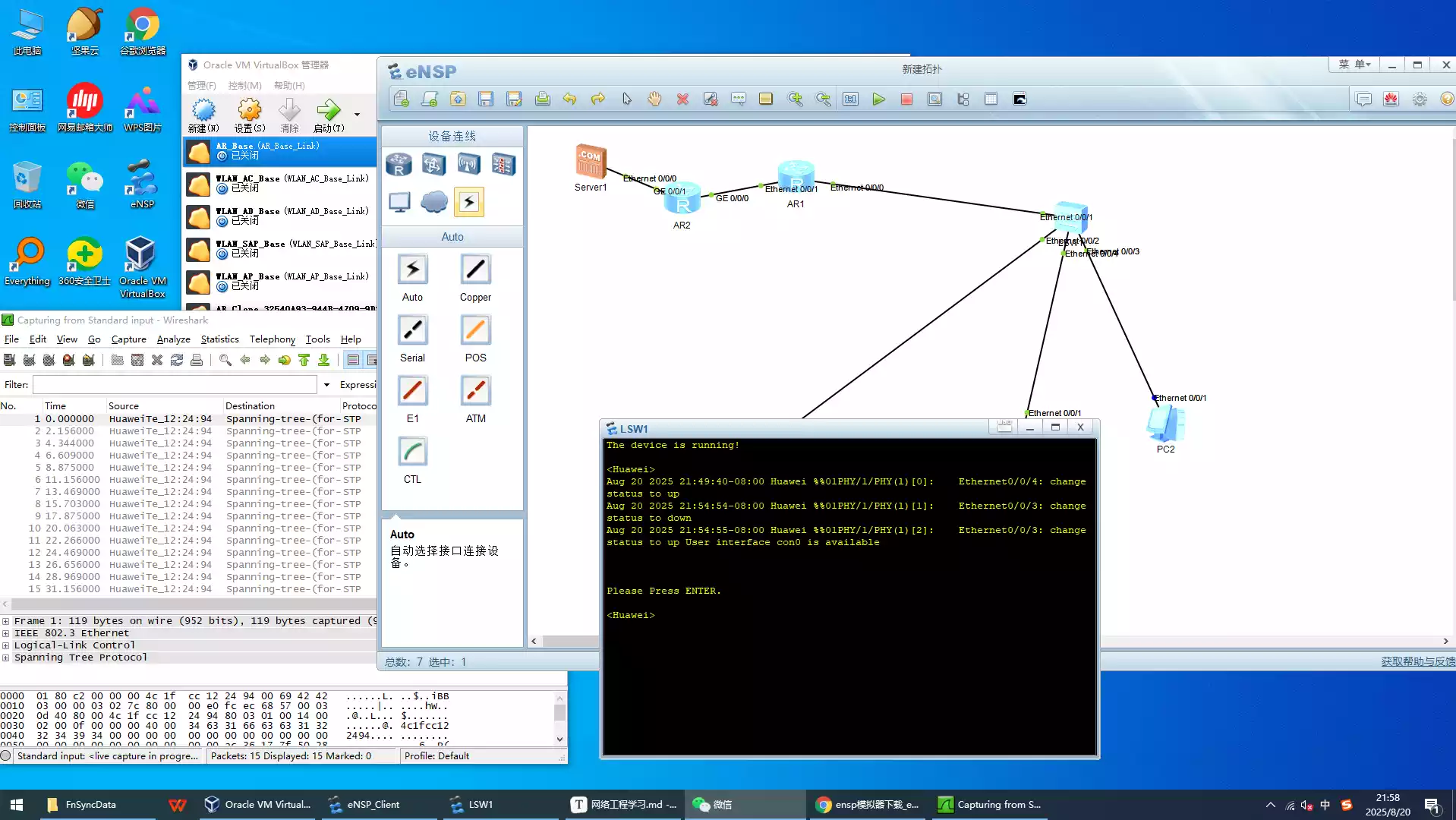Viewport: 1456px width, 820px height.
Task: Select eNSP hand pan tool
Action: click(654, 99)
